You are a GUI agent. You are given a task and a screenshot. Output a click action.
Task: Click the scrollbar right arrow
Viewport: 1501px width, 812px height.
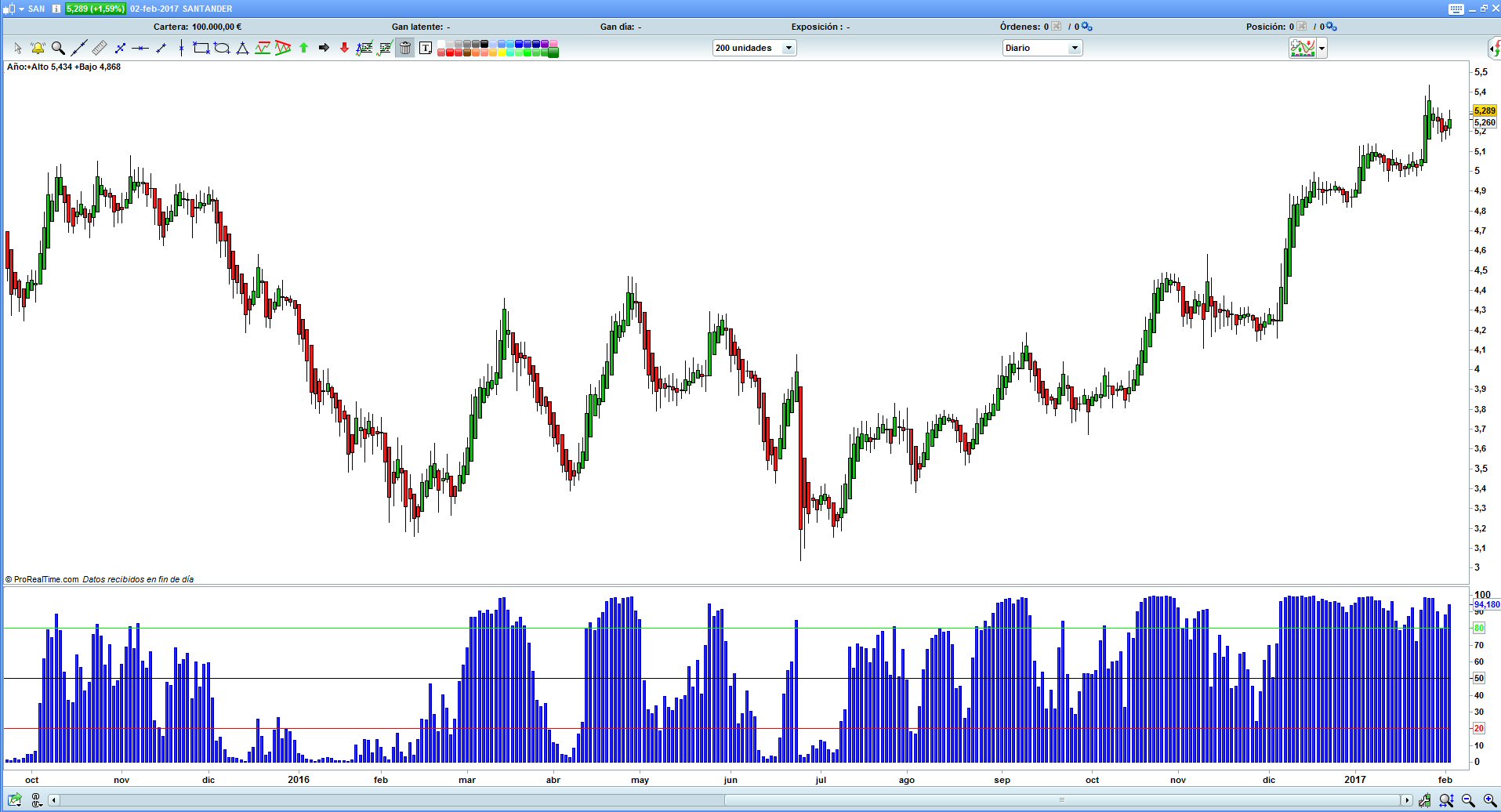click(x=1407, y=800)
